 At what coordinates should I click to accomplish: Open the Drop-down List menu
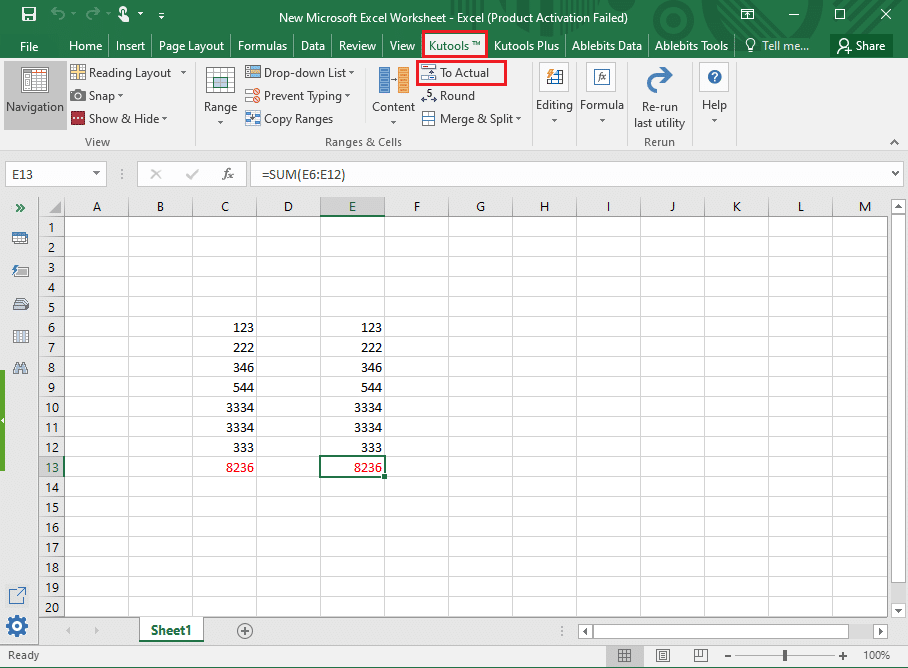pos(299,73)
